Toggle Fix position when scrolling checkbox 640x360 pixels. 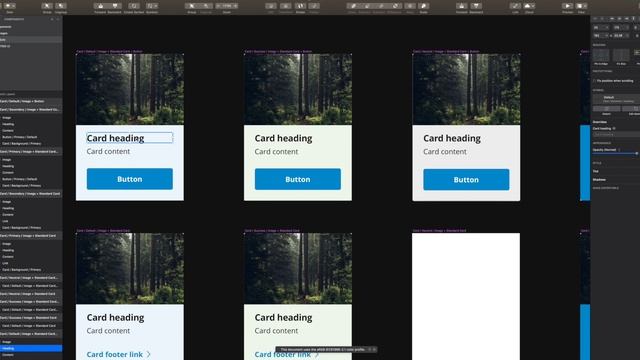[595, 81]
